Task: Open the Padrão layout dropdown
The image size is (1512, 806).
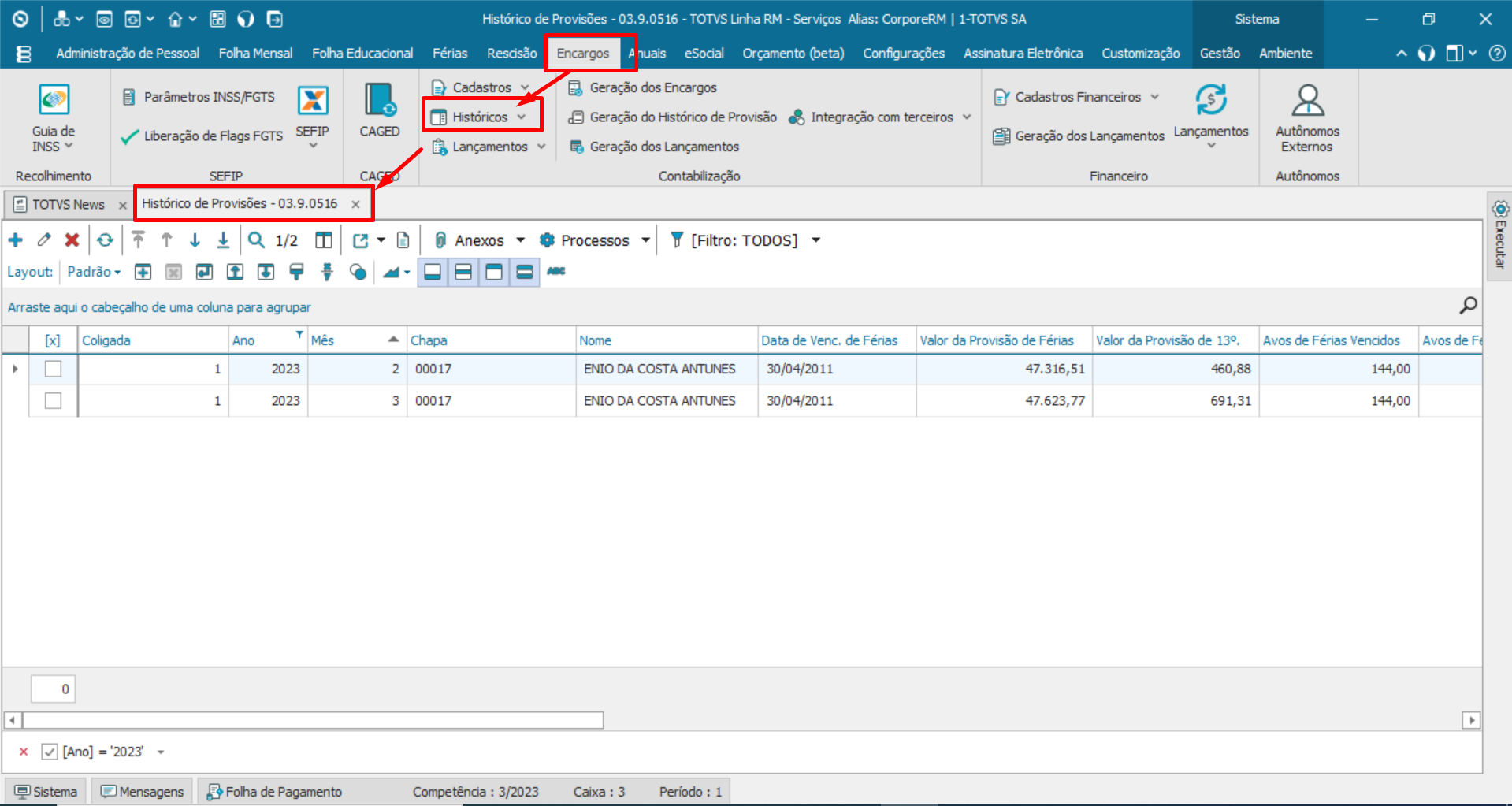Action: (94, 272)
